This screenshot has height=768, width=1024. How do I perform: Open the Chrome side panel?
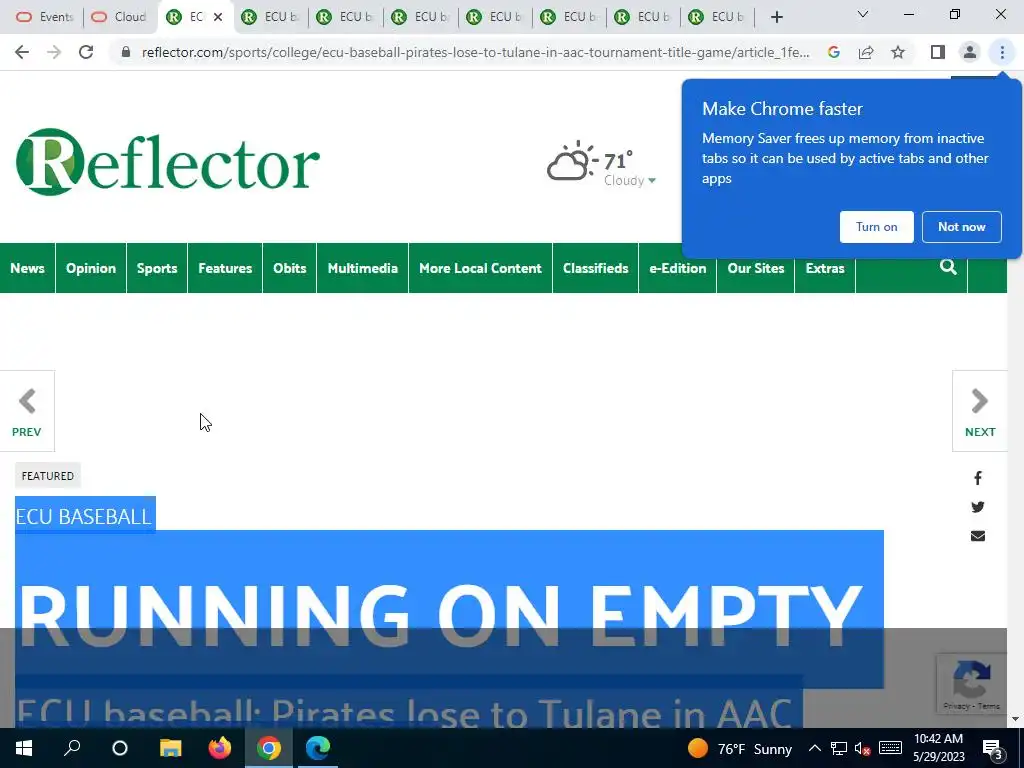938,52
